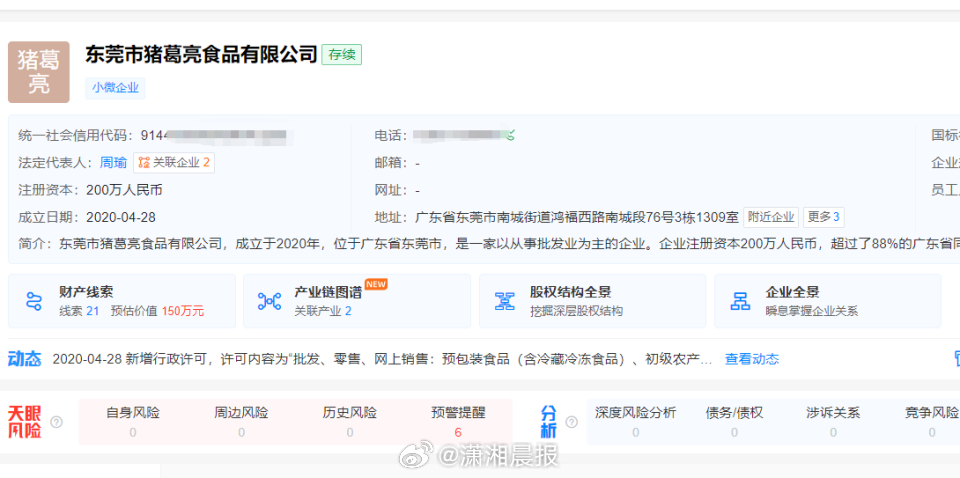Open the 查看动态 link
This screenshot has width=960, height=478.
pyautogui.click(x=752, y=359)
